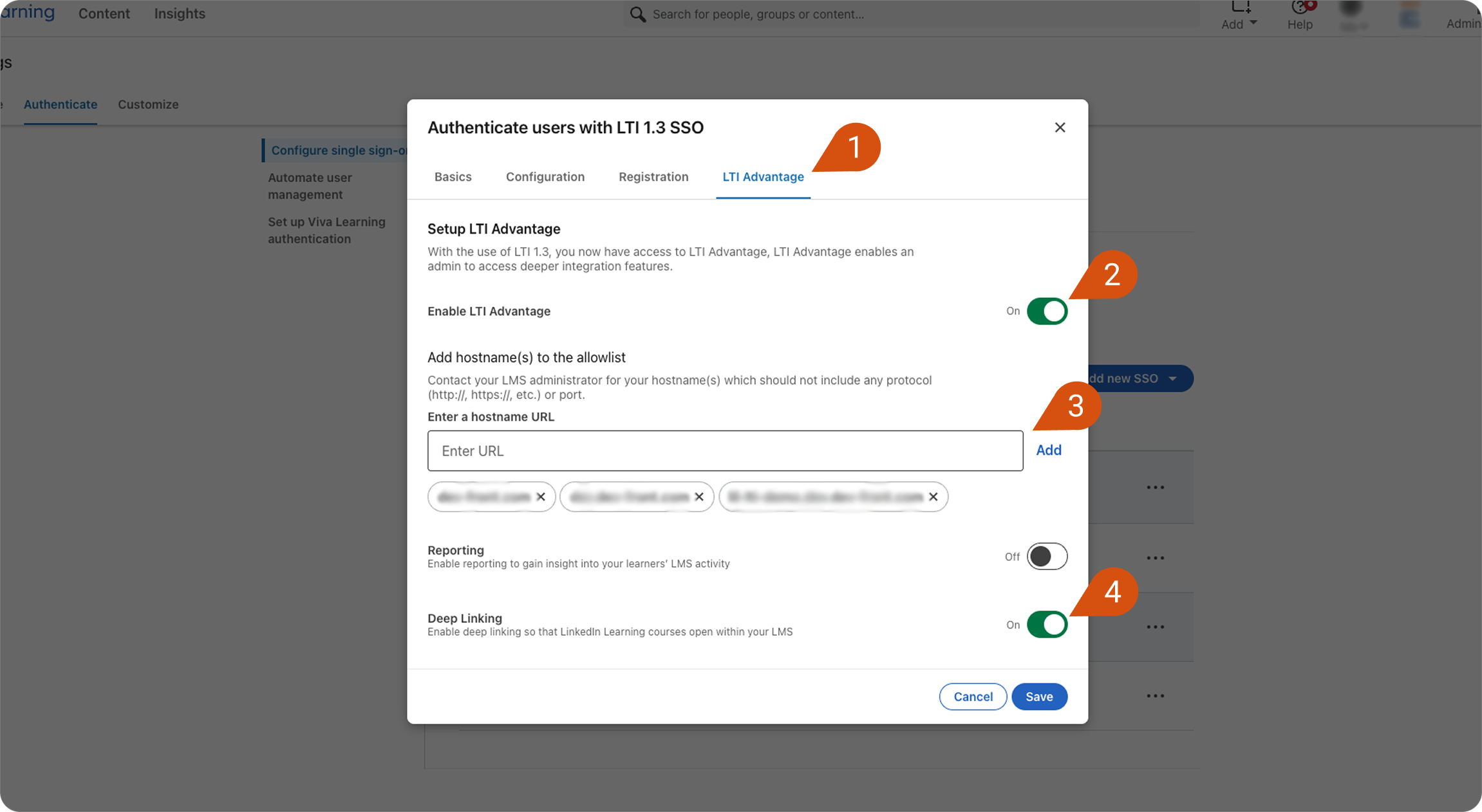Click the Enter URL hostname field

click(x=725, y=451)
